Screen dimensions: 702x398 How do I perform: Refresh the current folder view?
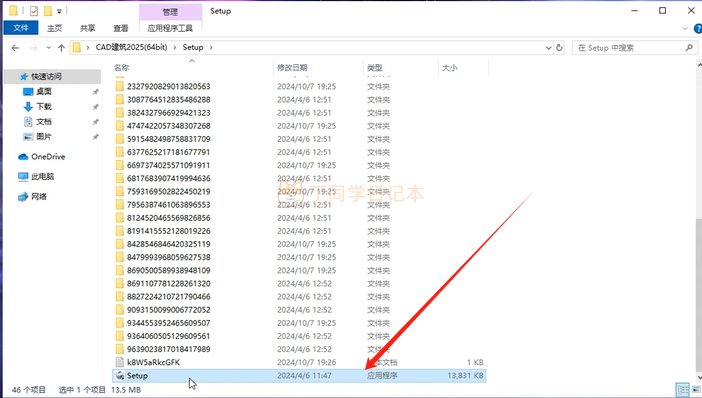click(559, 47)
